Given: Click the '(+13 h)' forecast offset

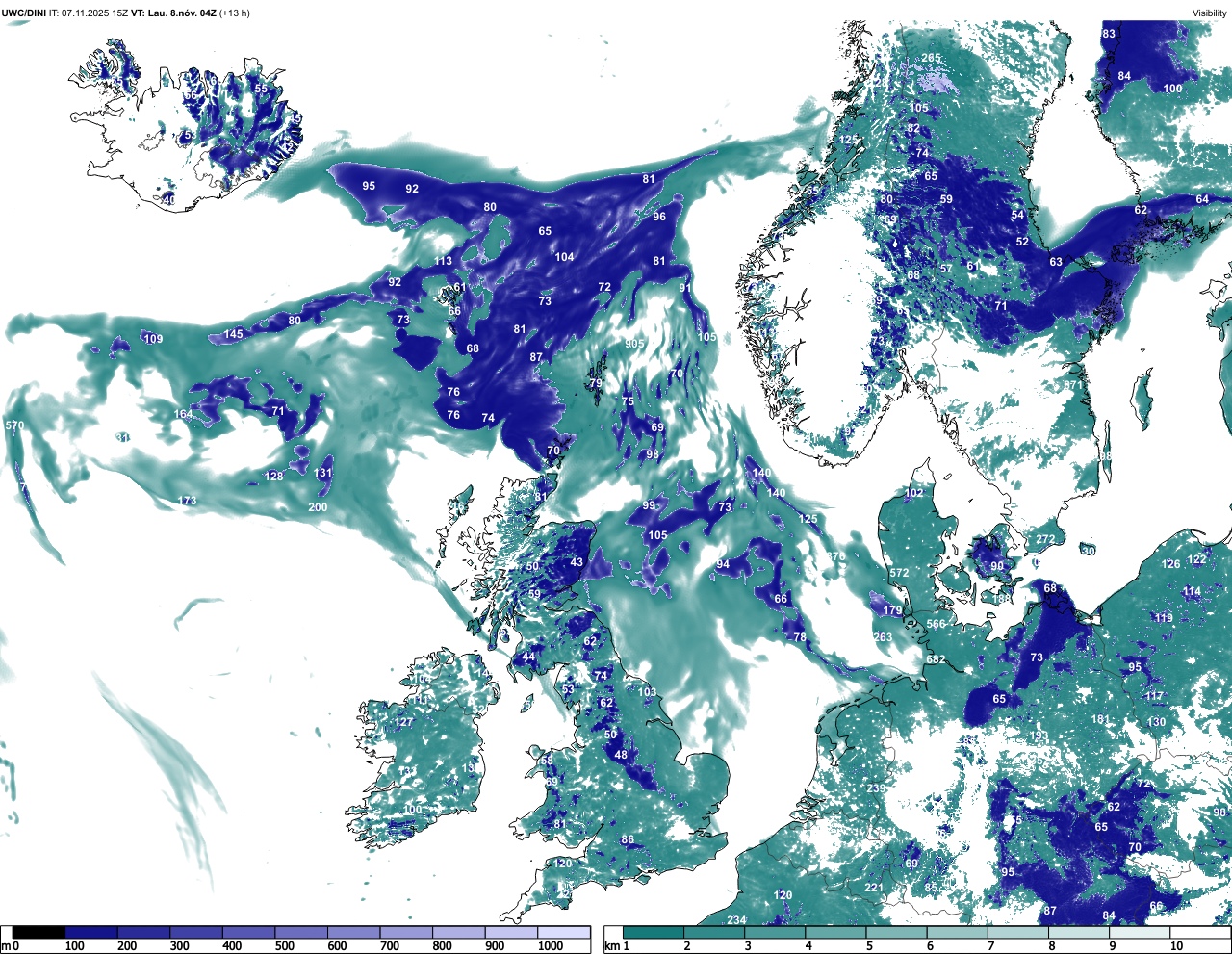Looking at the screenshot, I should [x=235, y=13].
